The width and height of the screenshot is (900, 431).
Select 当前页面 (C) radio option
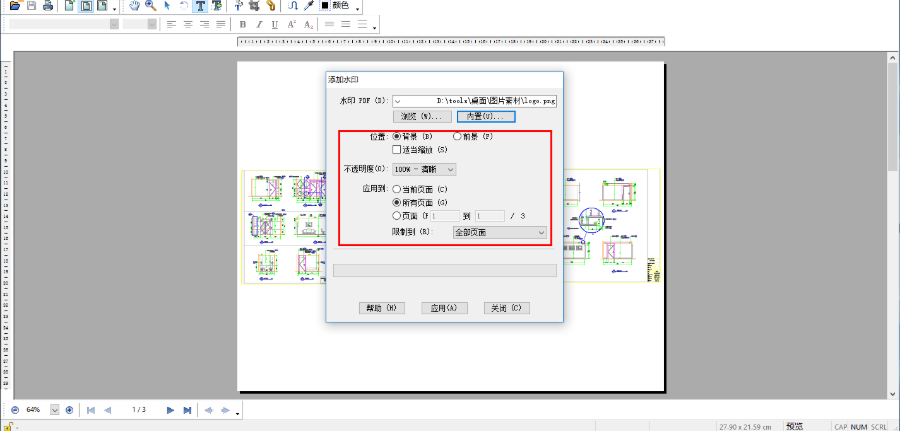397,189
